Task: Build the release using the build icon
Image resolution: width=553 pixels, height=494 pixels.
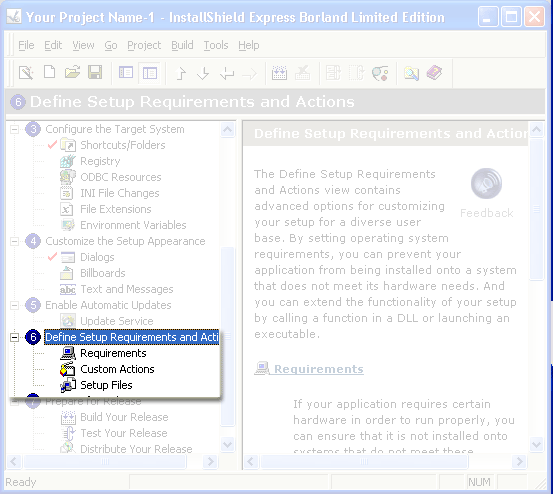Action: pyautogui.click(x=279, y=73)
